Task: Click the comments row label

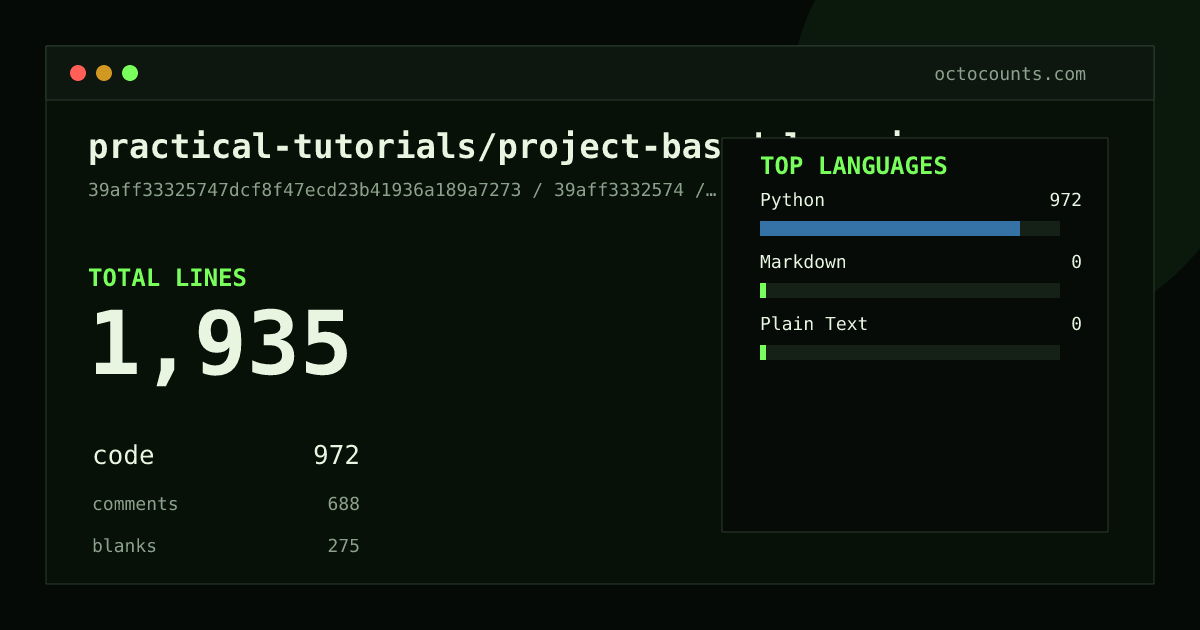Action: pos(135,504)
